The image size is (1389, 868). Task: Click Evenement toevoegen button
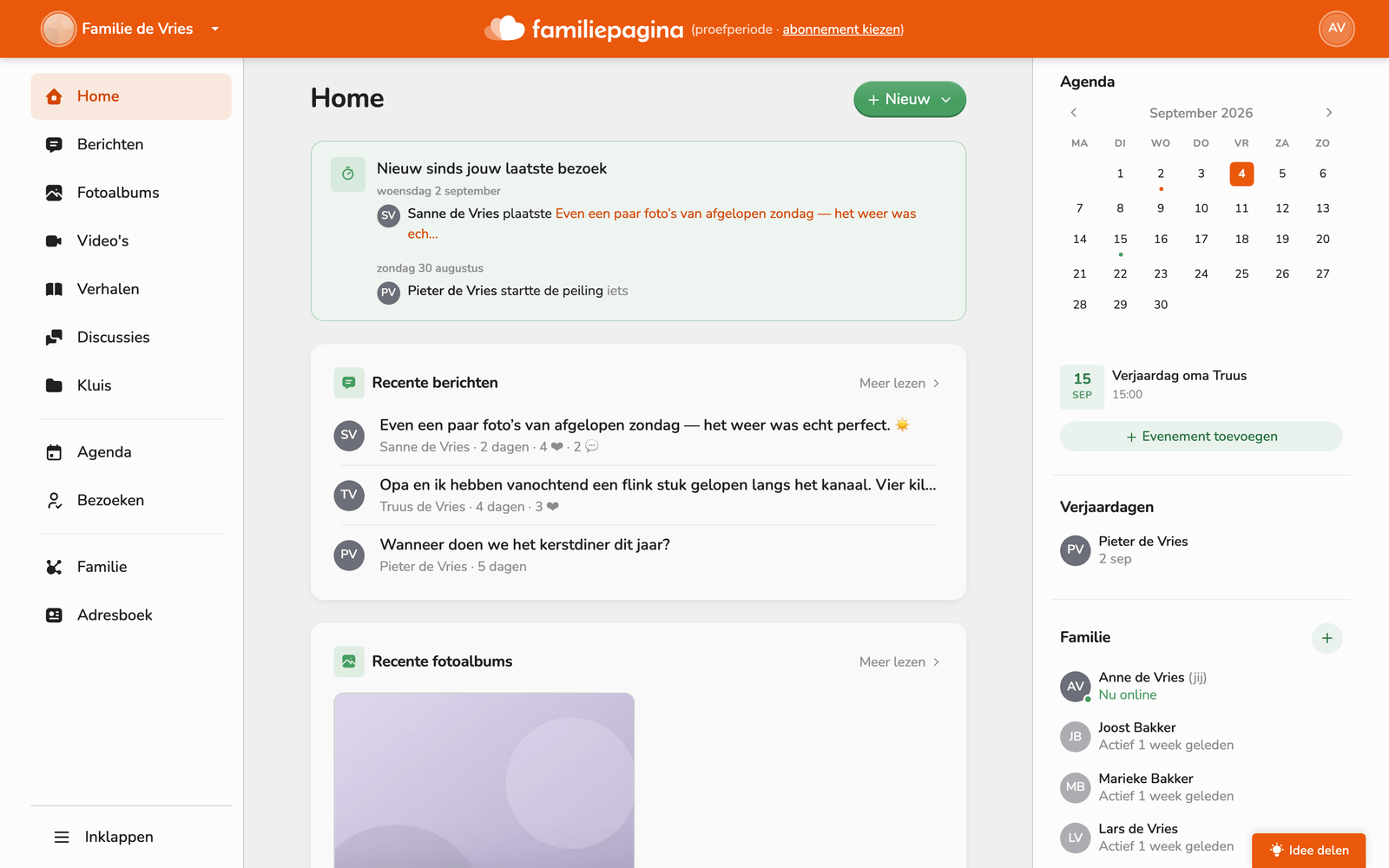(x=1201, y=437)
